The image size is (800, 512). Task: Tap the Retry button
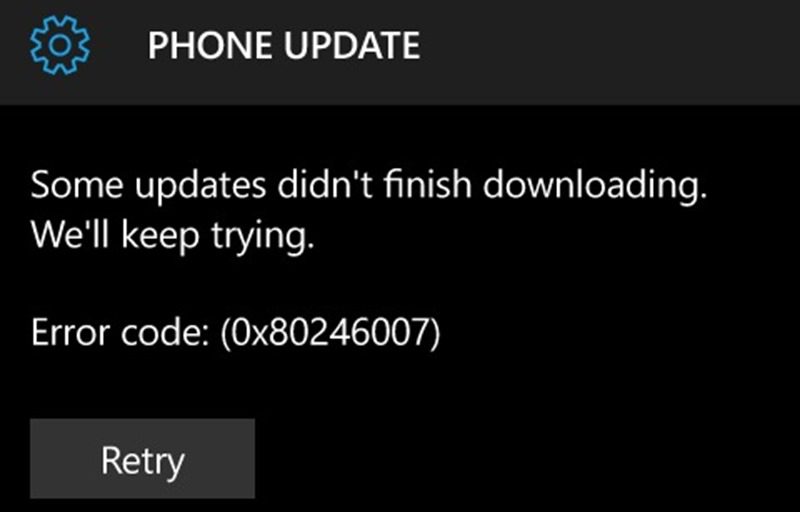[x=142, y=458]
